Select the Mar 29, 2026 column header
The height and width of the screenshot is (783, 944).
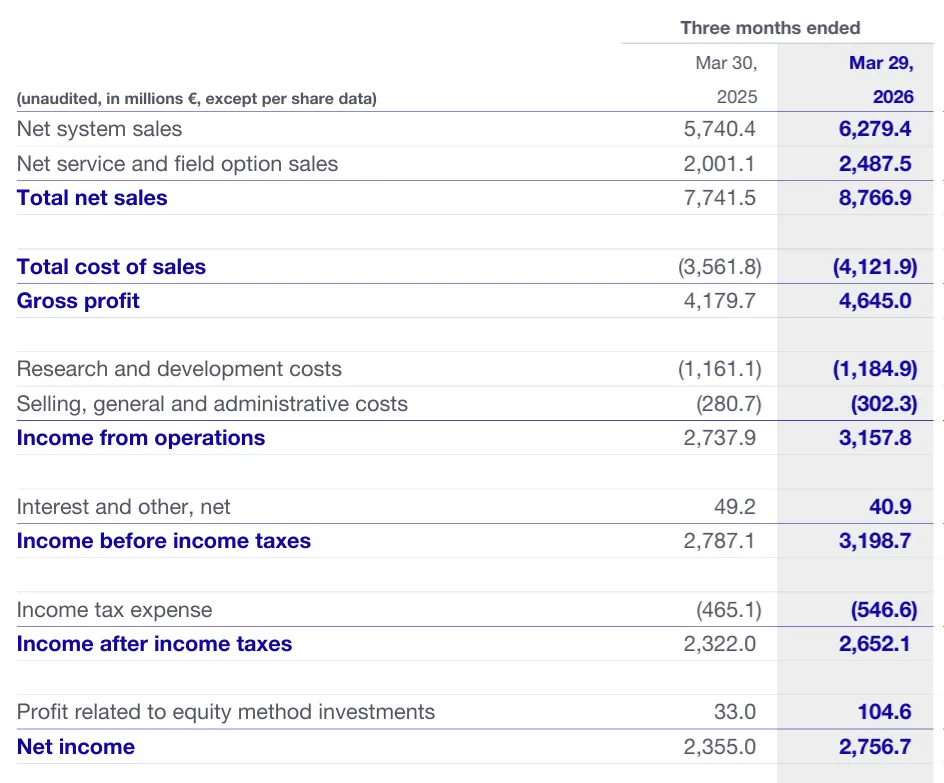pyautogui.click(x=881, y=80)
